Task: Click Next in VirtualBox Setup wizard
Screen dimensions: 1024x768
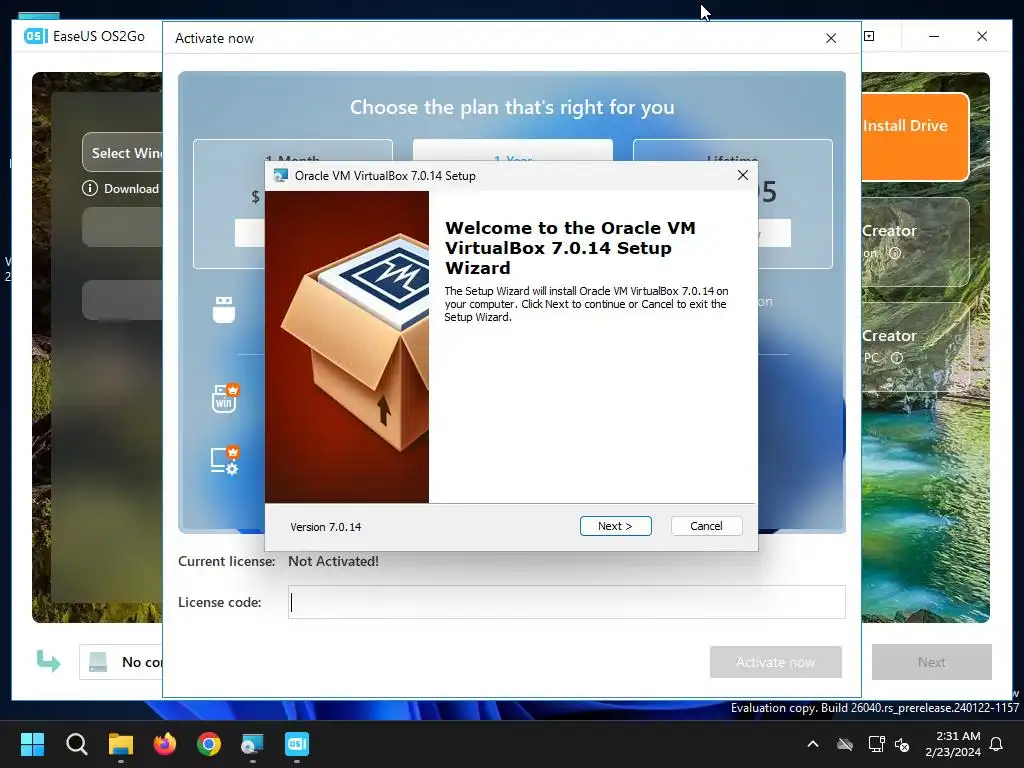Action: [x=615, y=526]
